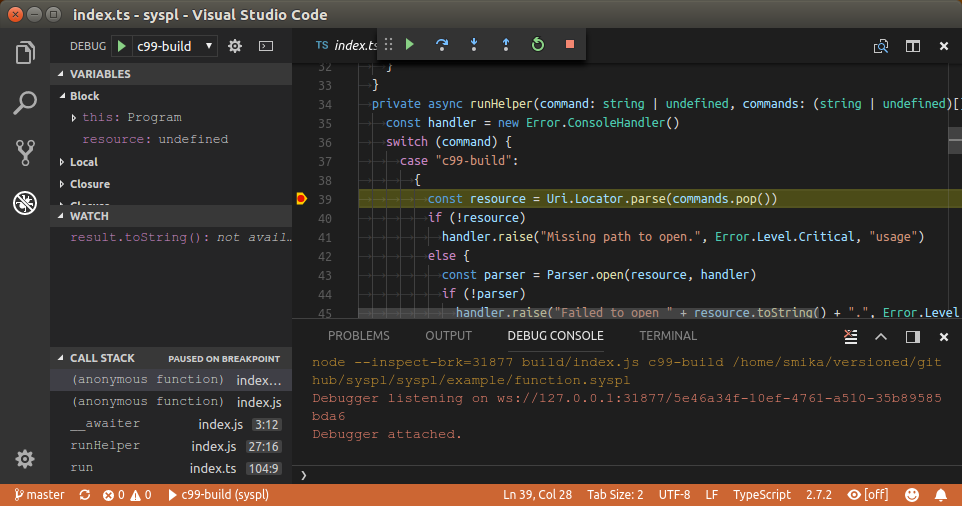Click the Step Into debug button

pyautogui.click(x=473, y=45)
